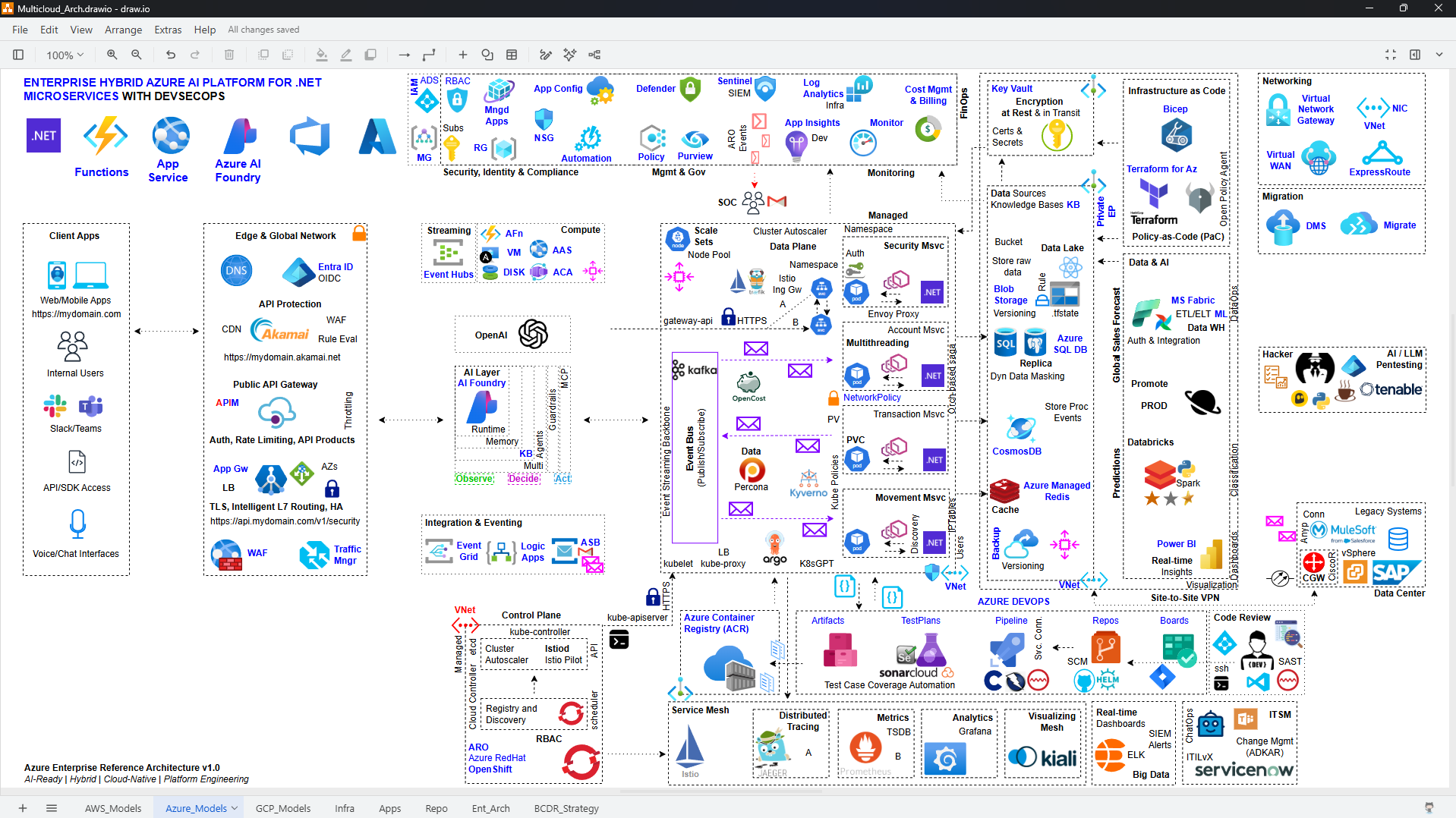Select the Azure AI Foundry icon

[240, 137]
